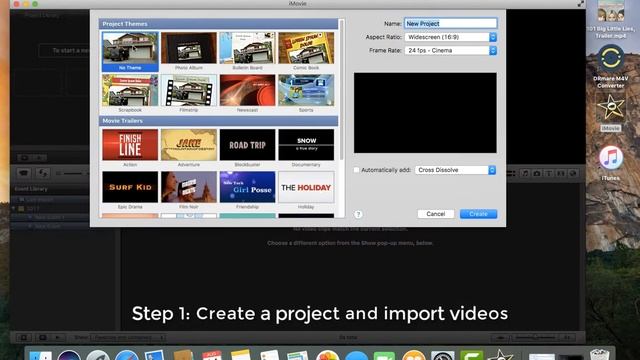Screen dimensions: 640x360
Task: Click the theme list scrollbar
Action: pyautogui.click(x=342, y=90)
